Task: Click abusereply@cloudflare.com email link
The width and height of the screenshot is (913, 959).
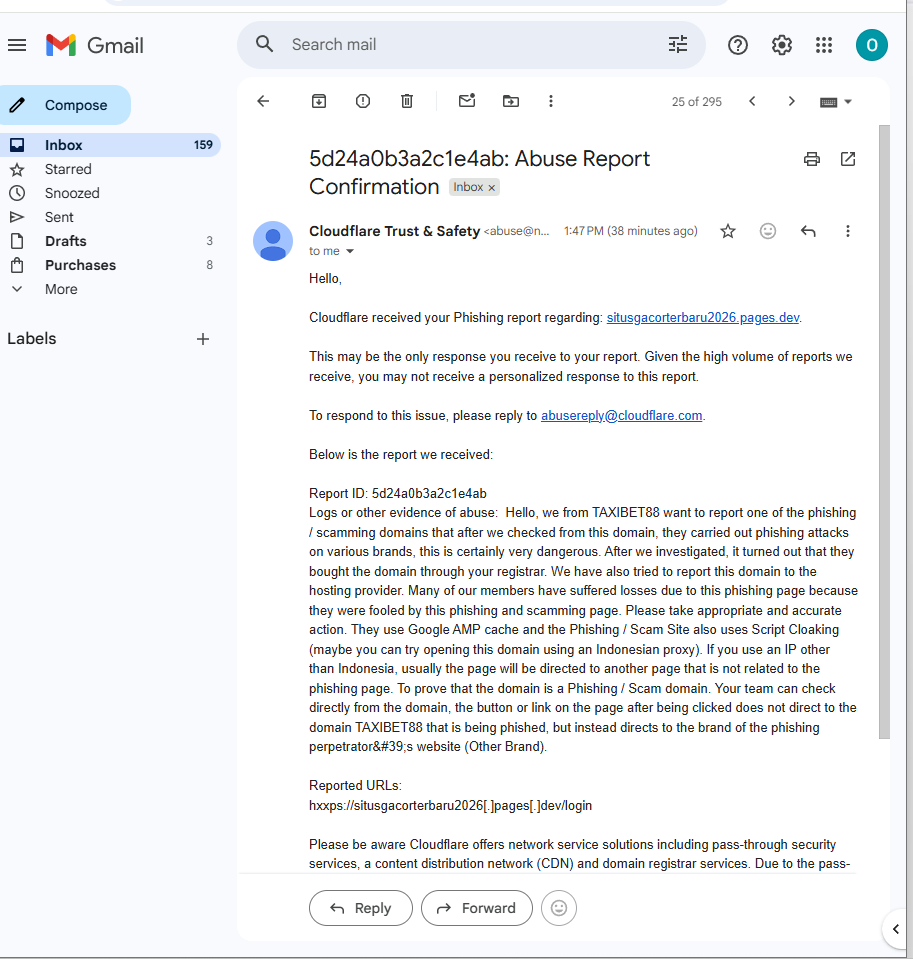Action: click(621, 415)
